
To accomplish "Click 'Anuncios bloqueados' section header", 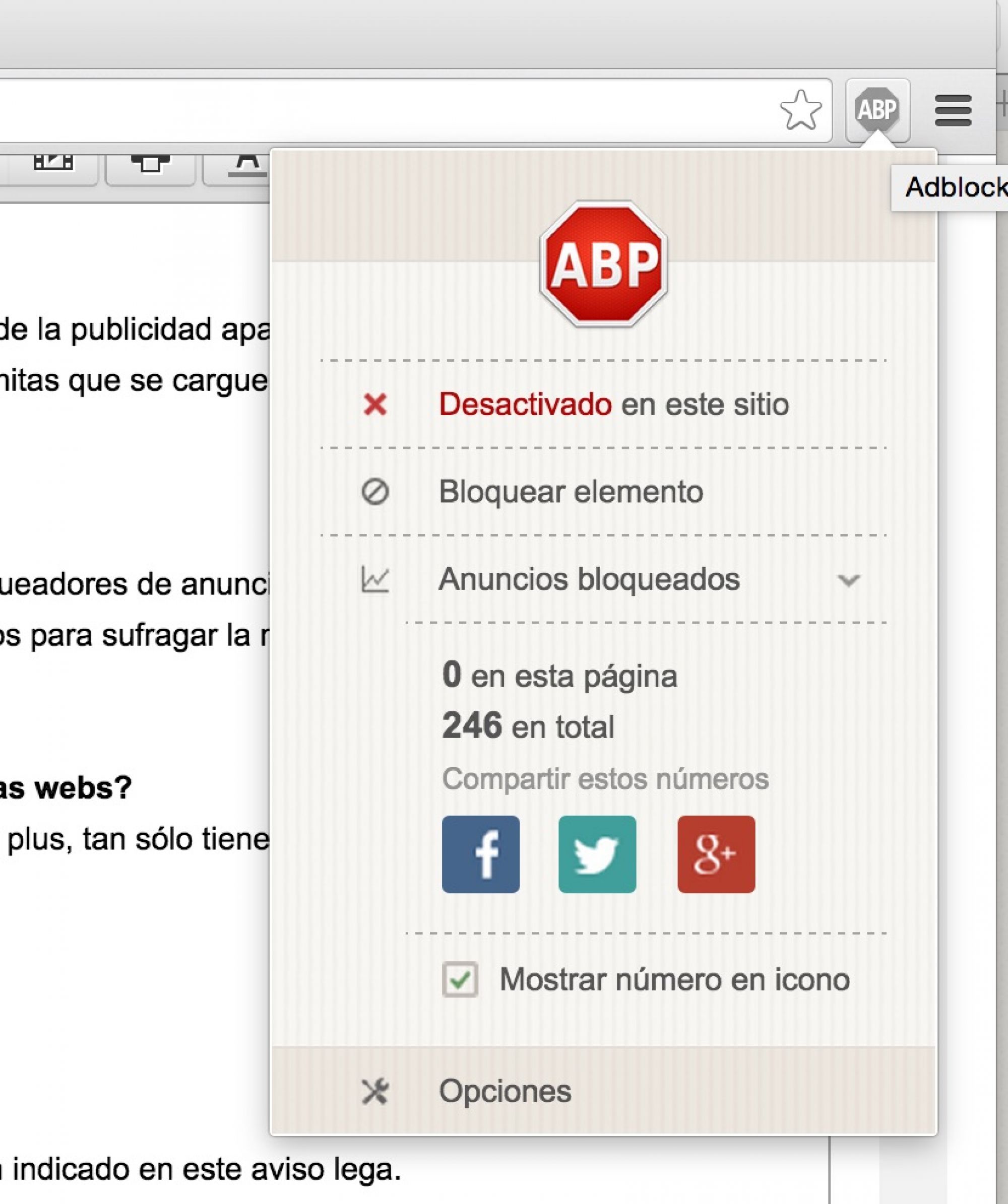I will point(589,579).
